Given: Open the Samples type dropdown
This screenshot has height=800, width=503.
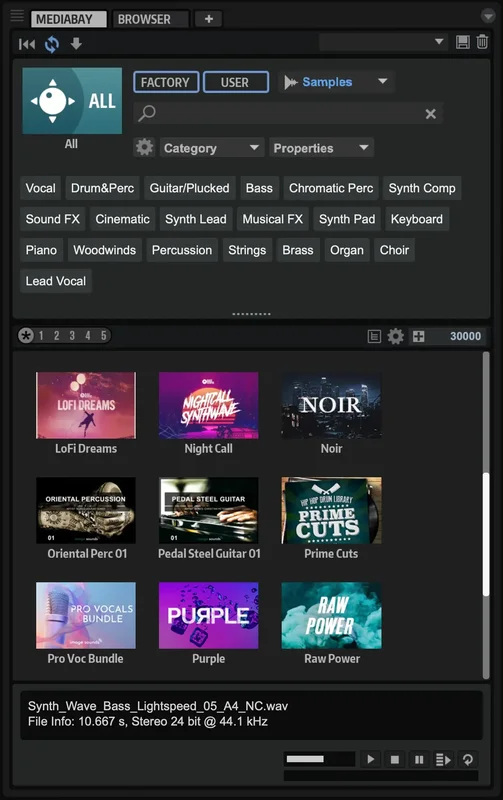Looking at the screenshot, I should [337, 82].
